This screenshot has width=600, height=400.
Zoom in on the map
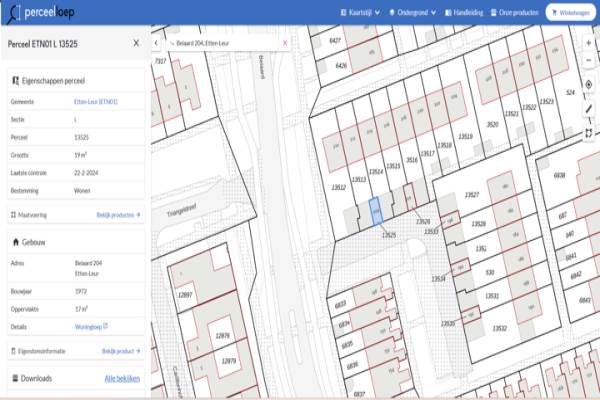pyautogui.click(x=589, y=44)
